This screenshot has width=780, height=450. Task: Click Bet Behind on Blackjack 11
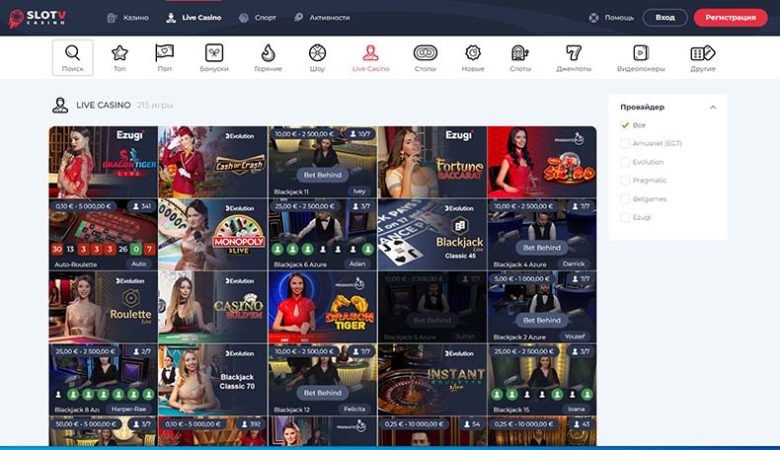(322, 175)
